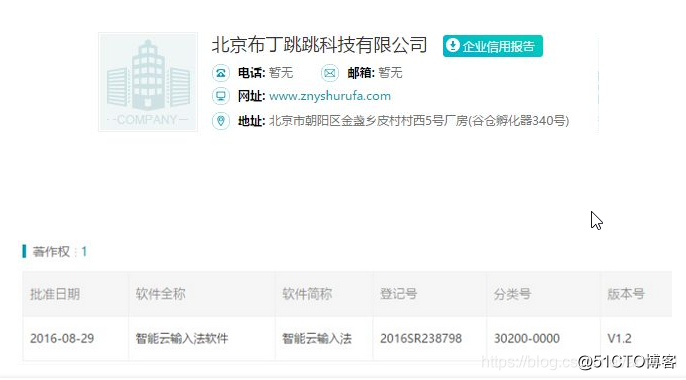The height and width of the screenshot is (380, 686).
Task: Select the classification number 30200-0000
Action: (x=527, y=338)
